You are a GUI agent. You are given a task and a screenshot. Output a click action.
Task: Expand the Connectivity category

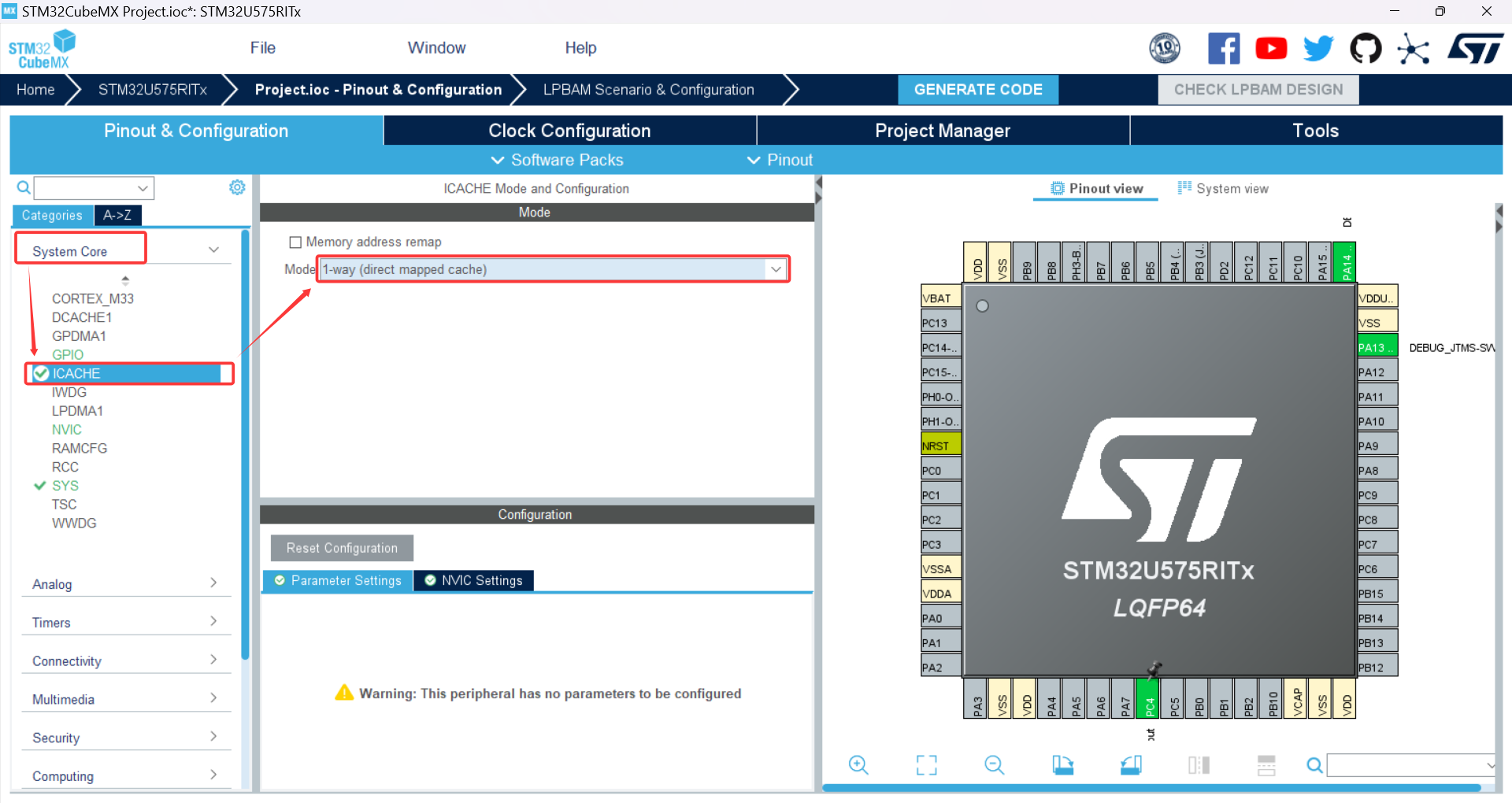coord(126,661)
